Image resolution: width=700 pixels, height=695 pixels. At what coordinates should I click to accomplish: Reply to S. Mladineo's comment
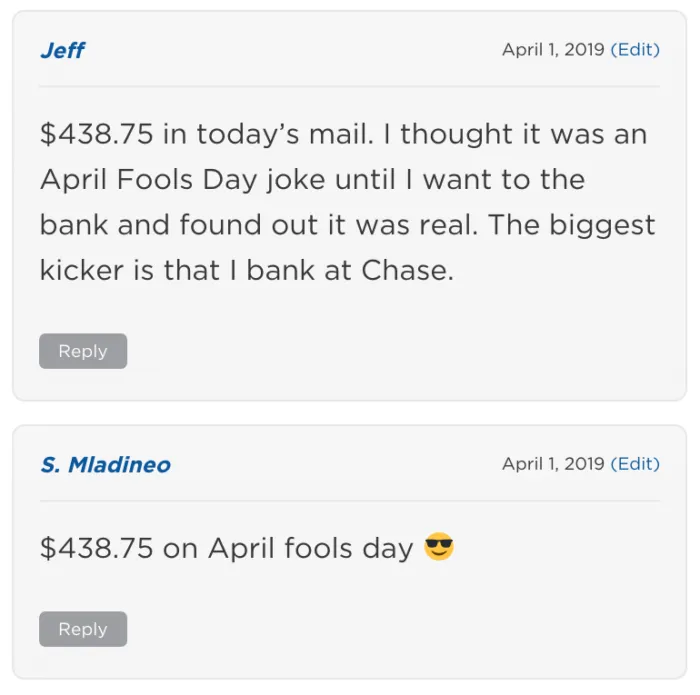pyautogui.click(x=83, y=629)
